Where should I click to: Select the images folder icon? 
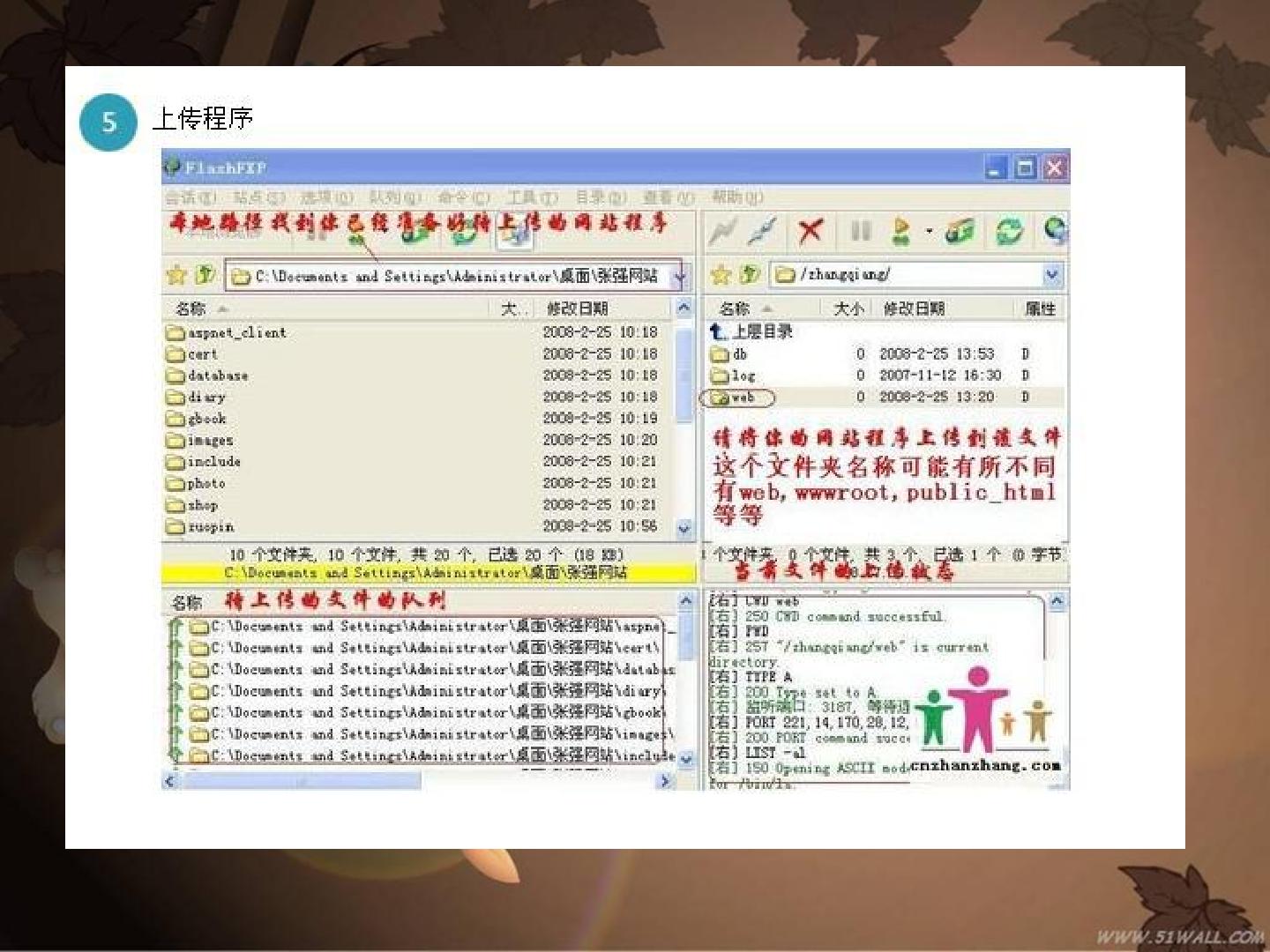176,440
